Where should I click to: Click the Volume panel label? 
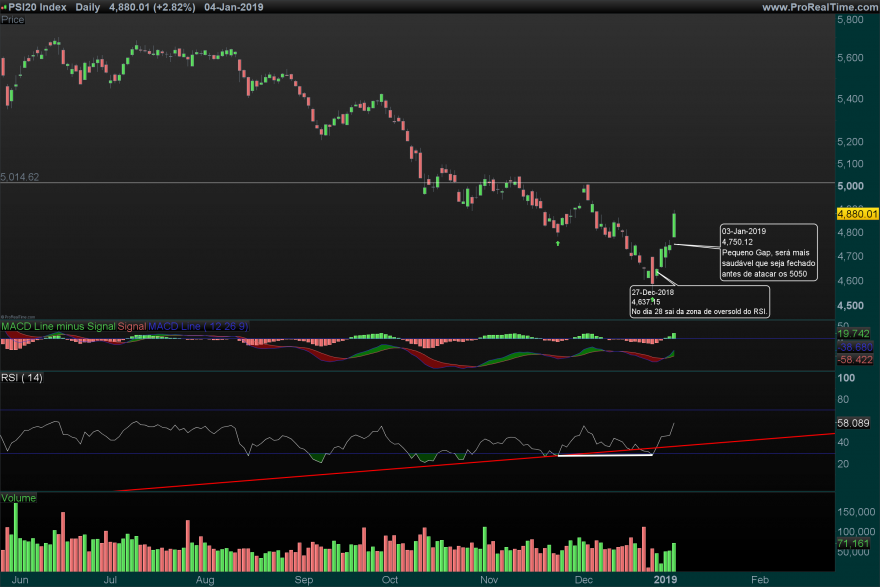coord(19,498)
